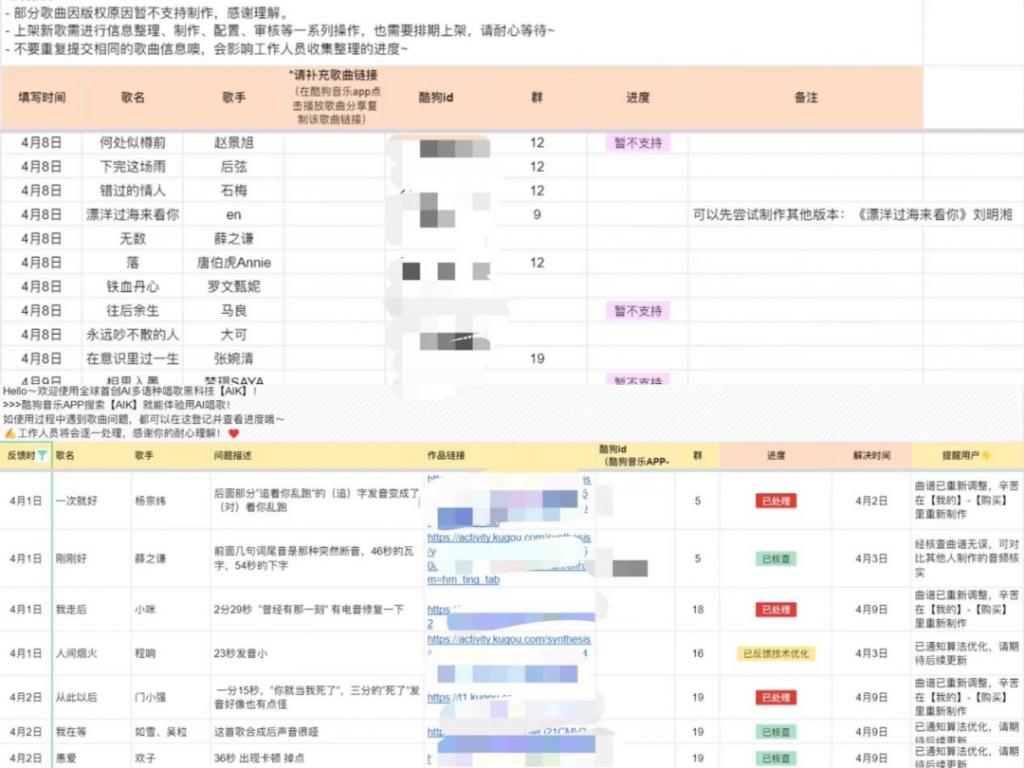Click the 备注 cell mentioning 刘明湘
Image resolution: width=1024 pixels, height=768 pixels.
pyautogui.click(x=852, y=214)
